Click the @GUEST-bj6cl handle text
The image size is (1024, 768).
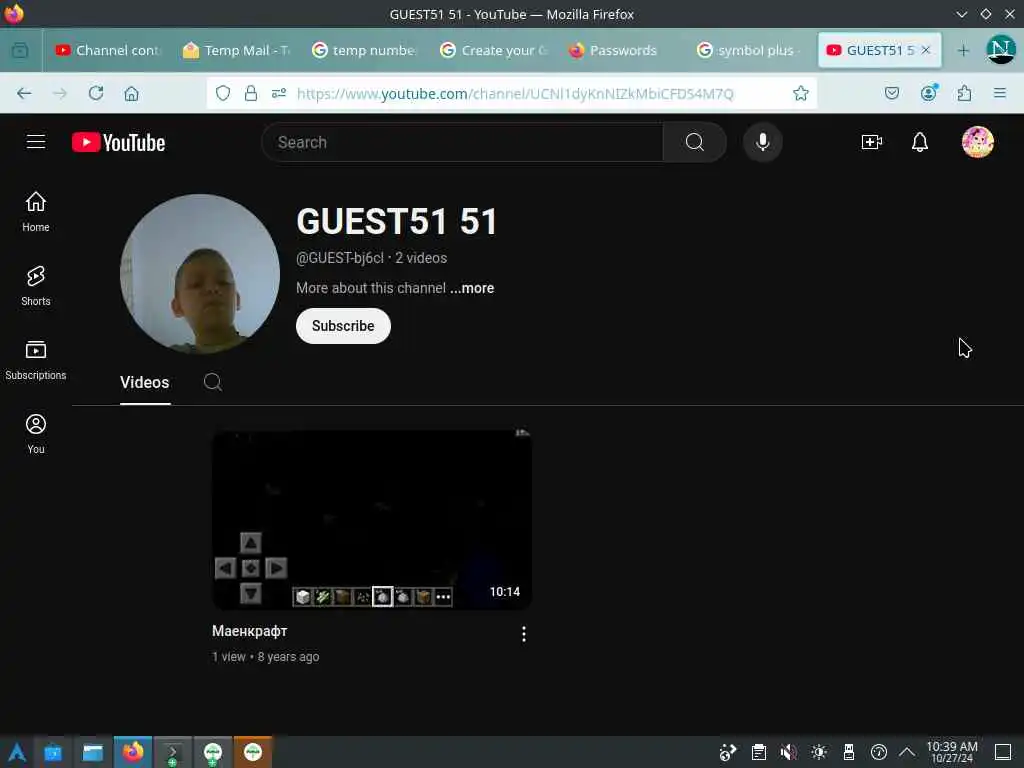(340, 258)
